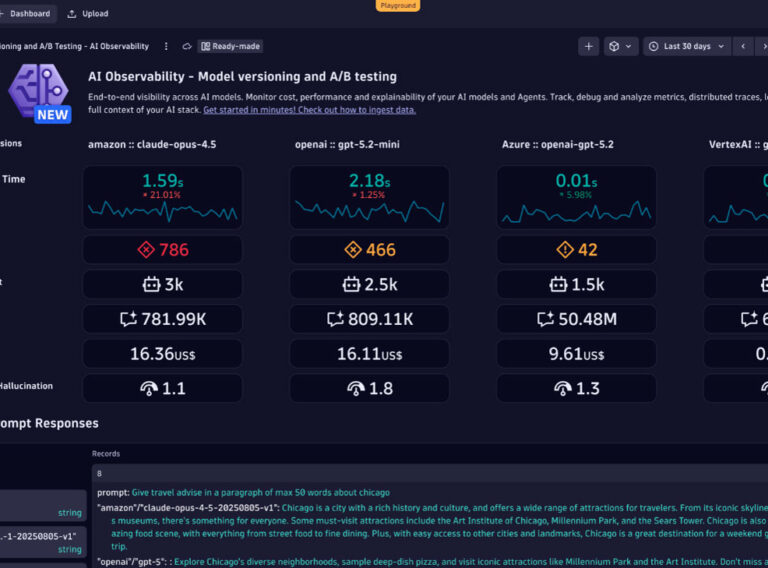Click the "amazon"/"claude-opus-4-5-20250805-v1" record key

point(189,508)
